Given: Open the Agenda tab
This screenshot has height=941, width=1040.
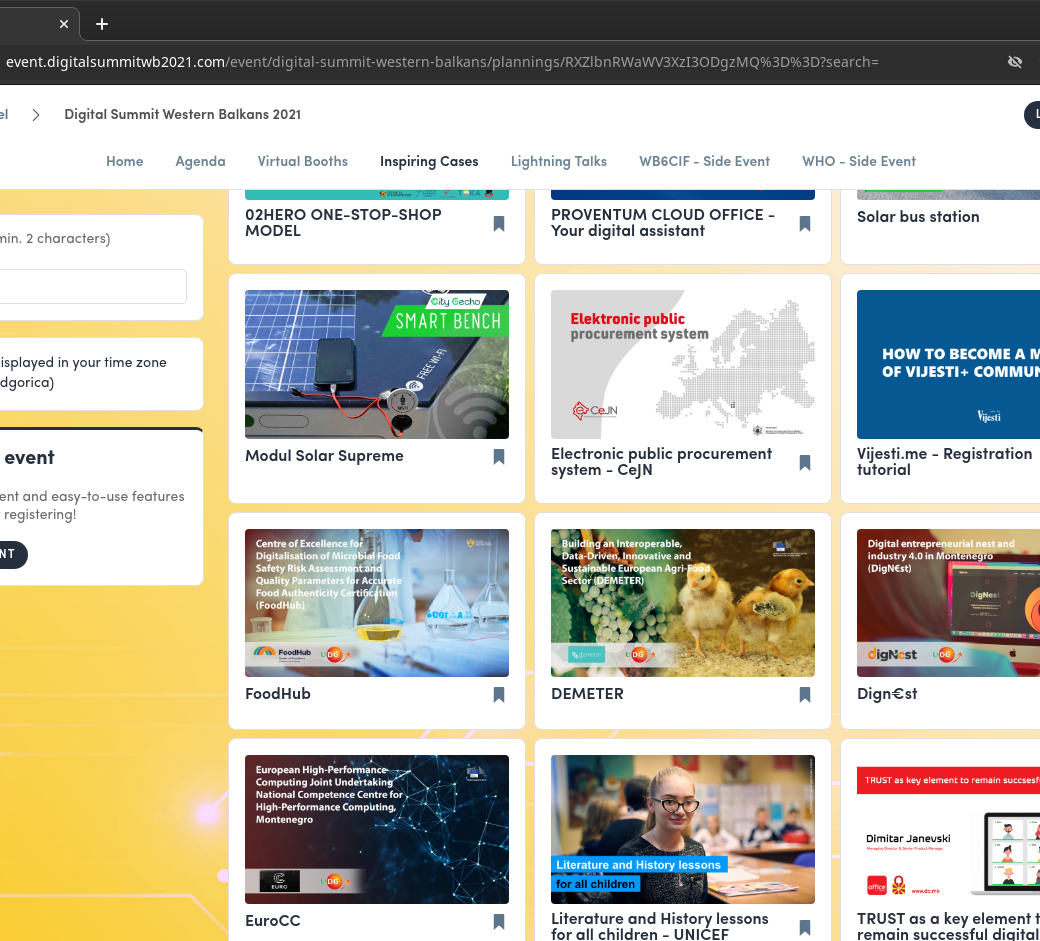Looking at the screenshot, I should (x=200, y=161).
